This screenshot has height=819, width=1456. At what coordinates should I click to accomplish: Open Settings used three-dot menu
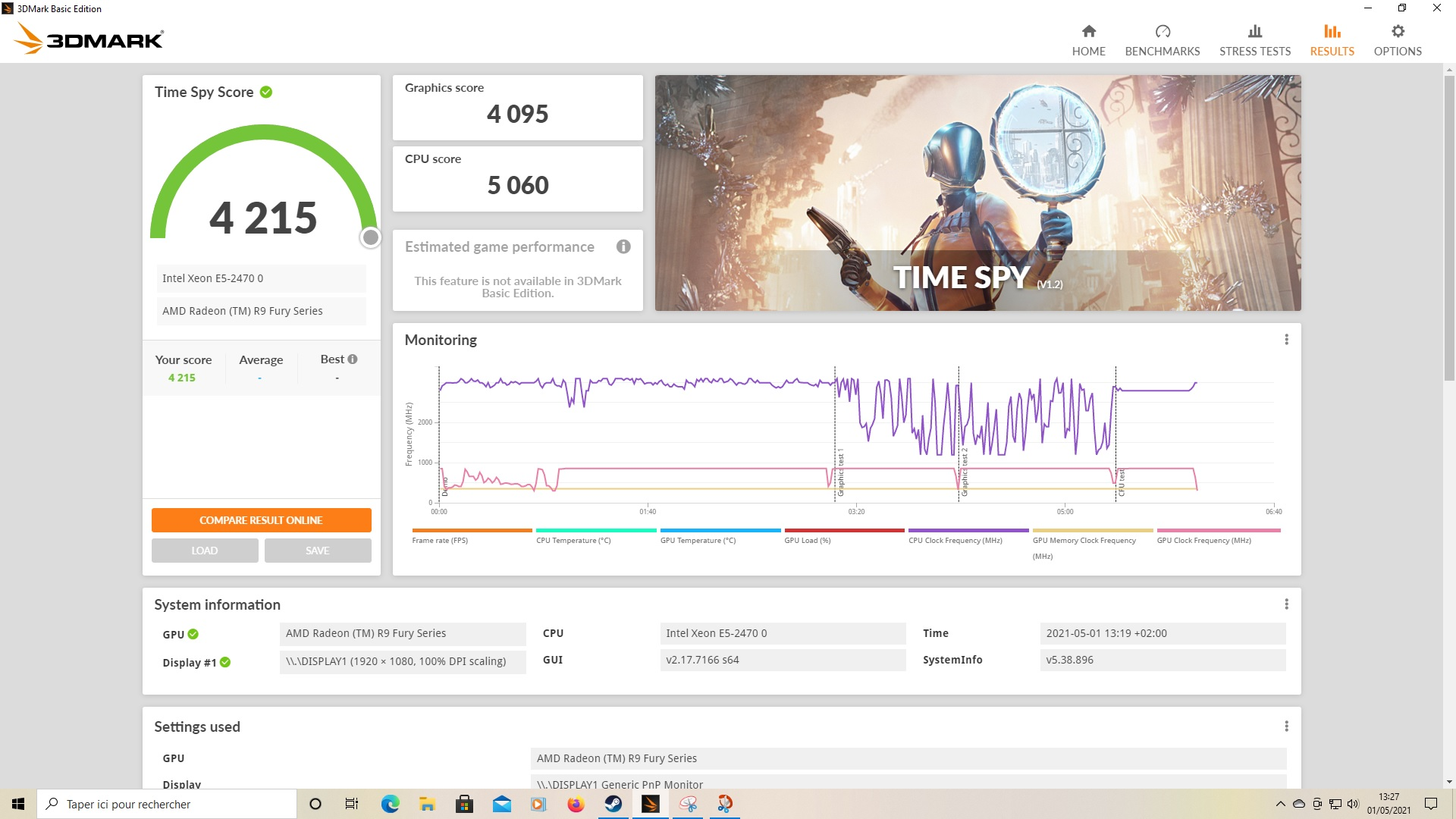[x=1286, y=726]
